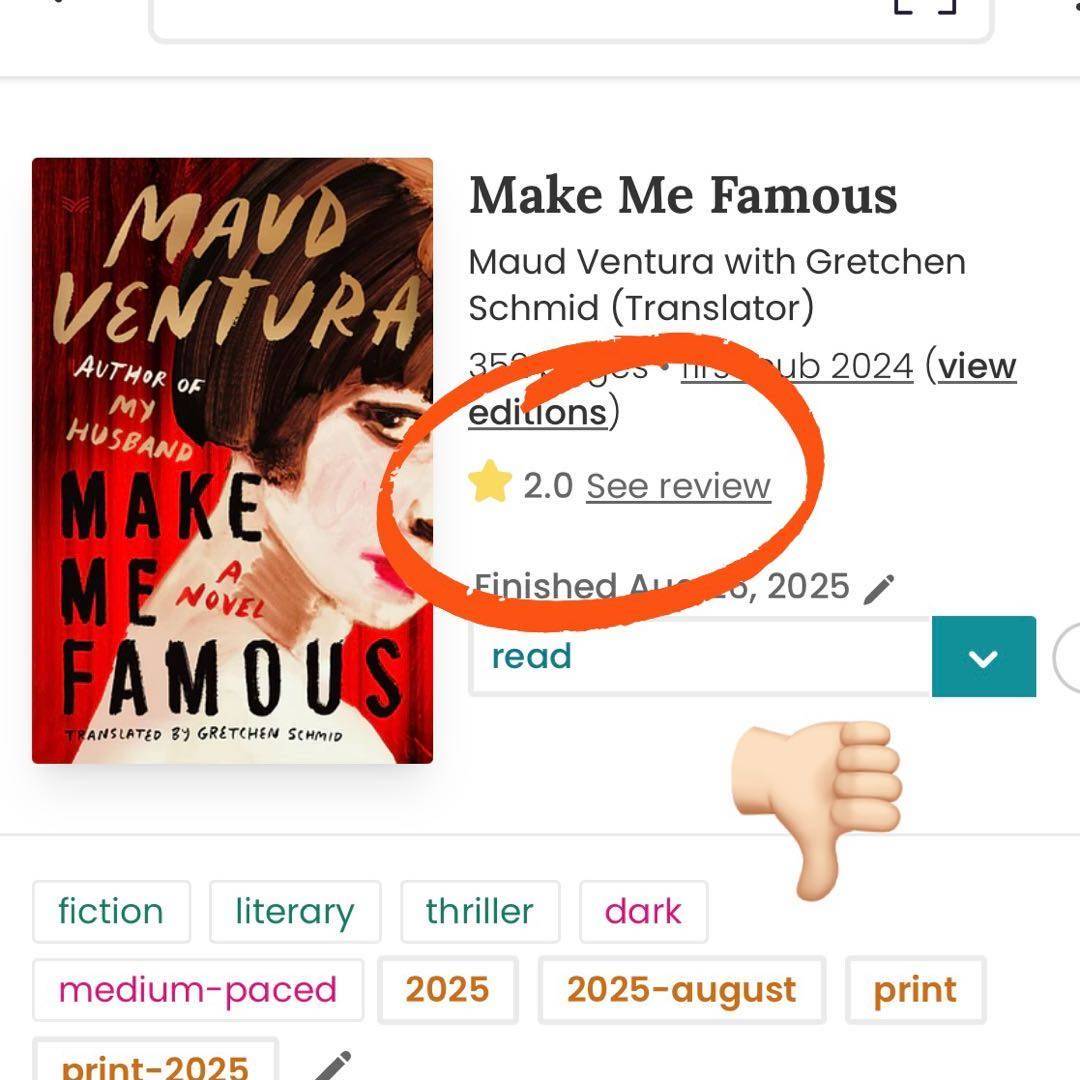Open the '2025-august' custom tag
The image size is (1080, 1080).
pyautogui.click(x=682, y=990)
